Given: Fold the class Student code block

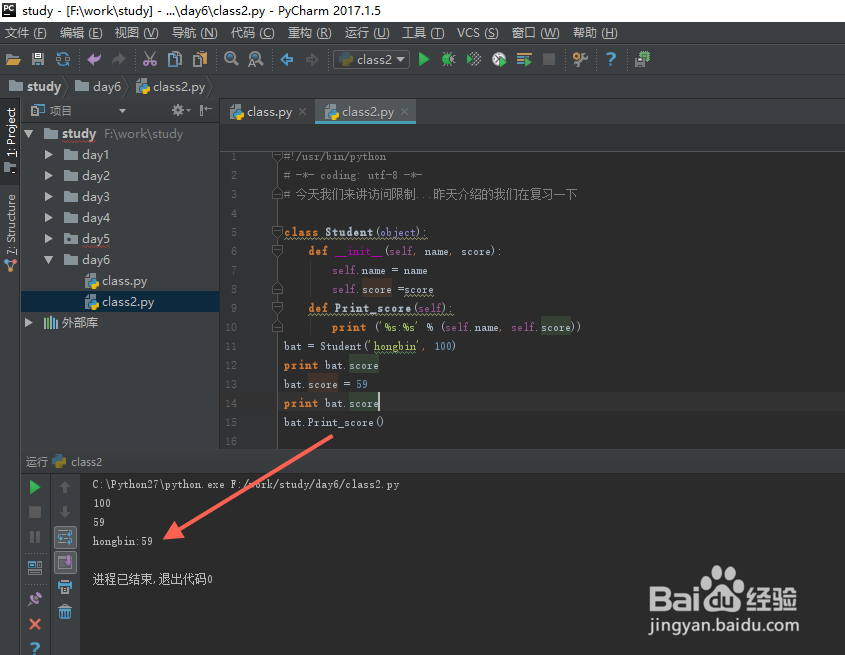Looking at the screenshot, I should 278,232.
